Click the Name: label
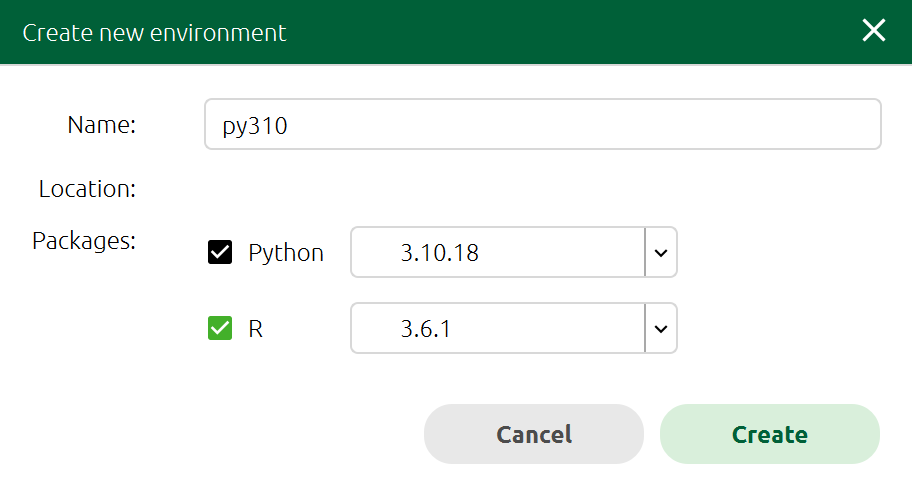The height and width of the screenshot is (492, 912). tap(101, 124)
